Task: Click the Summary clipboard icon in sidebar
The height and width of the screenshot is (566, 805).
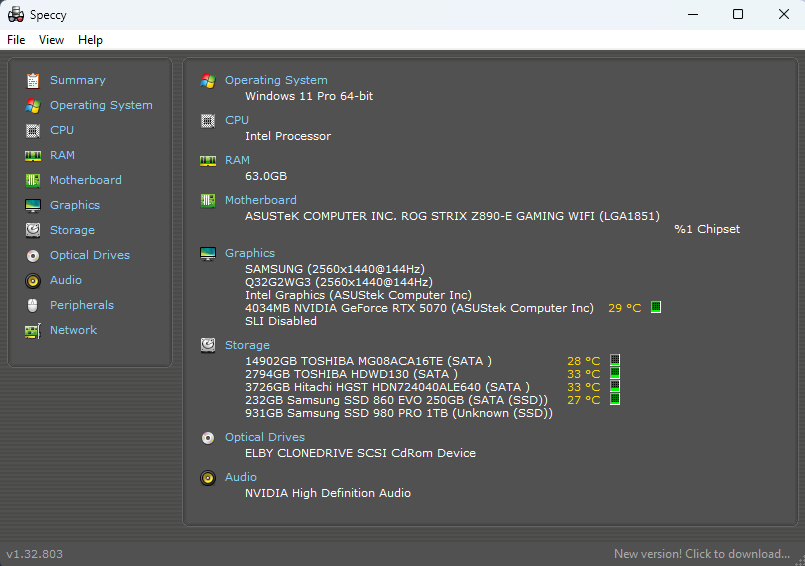Action: (x=33, y=81)
